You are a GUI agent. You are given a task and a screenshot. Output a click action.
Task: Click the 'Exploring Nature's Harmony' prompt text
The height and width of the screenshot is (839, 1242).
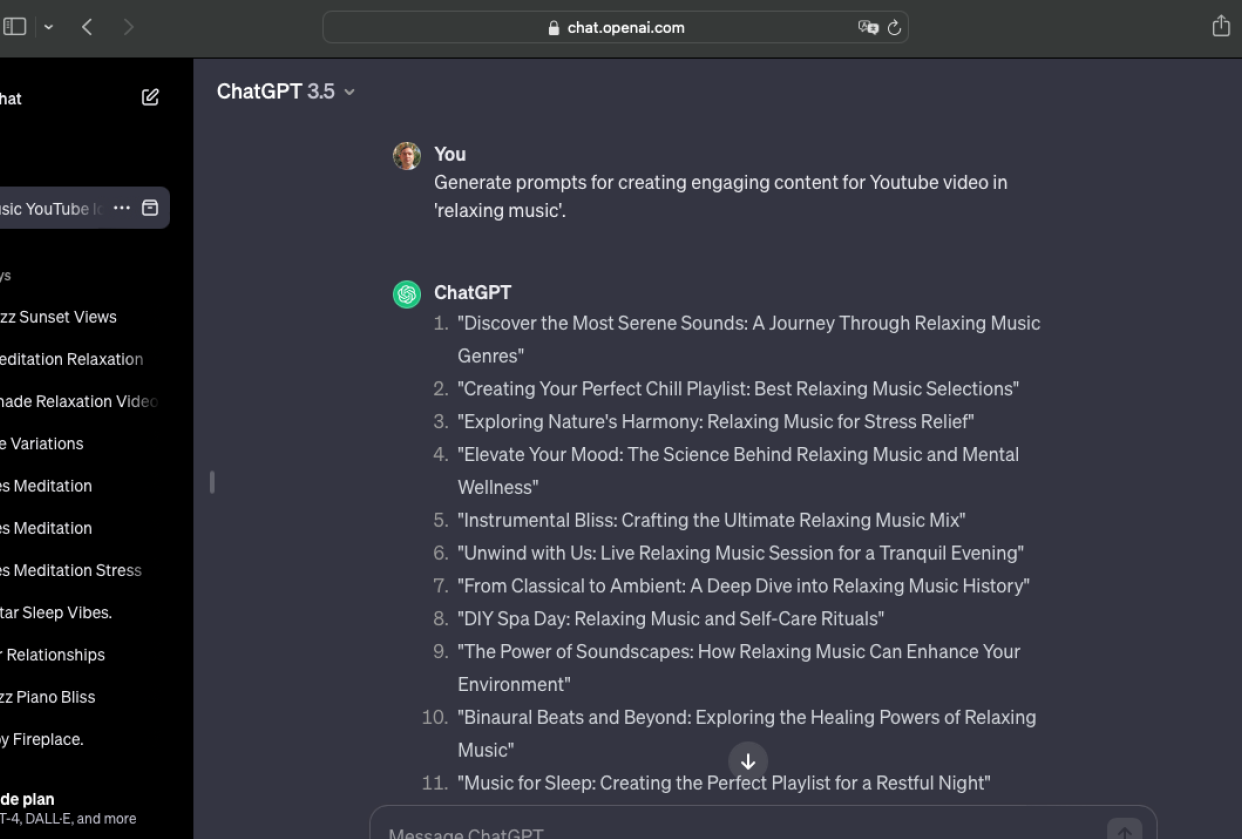pos(716,421)
